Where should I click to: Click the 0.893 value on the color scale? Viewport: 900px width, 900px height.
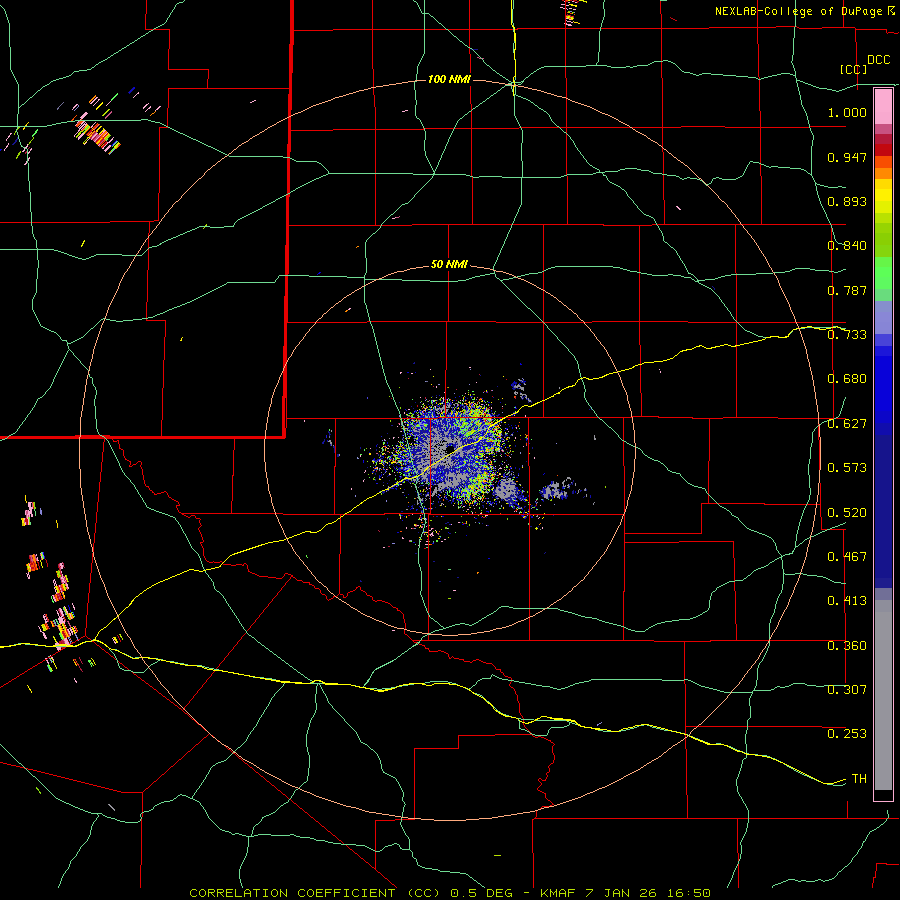pos(847,201)
